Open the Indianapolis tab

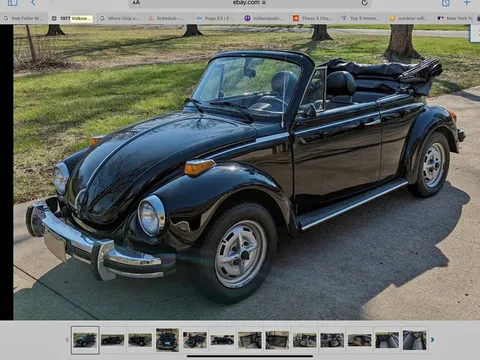tap(265, 18)
